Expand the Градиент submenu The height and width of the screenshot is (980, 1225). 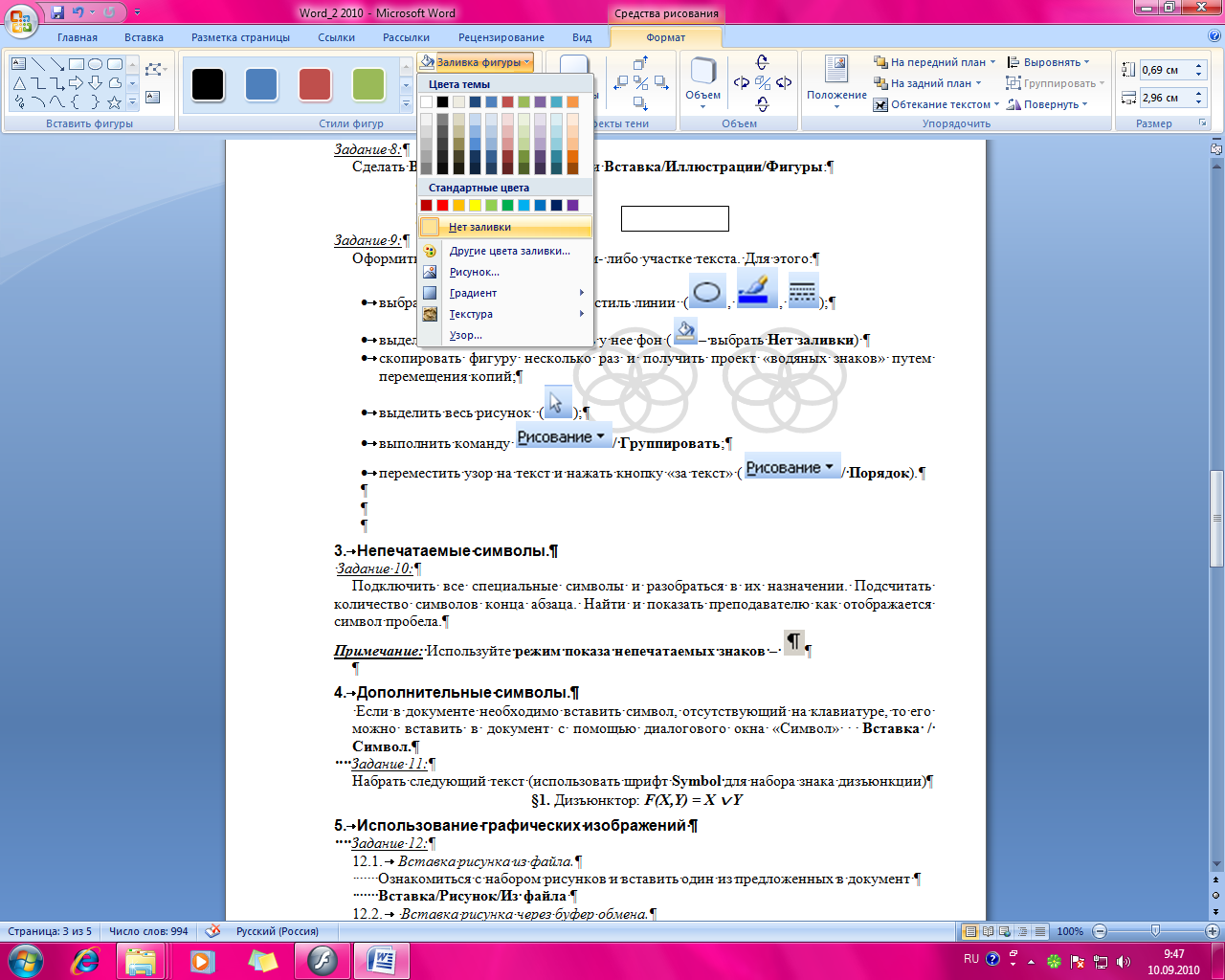click(505, 293)
